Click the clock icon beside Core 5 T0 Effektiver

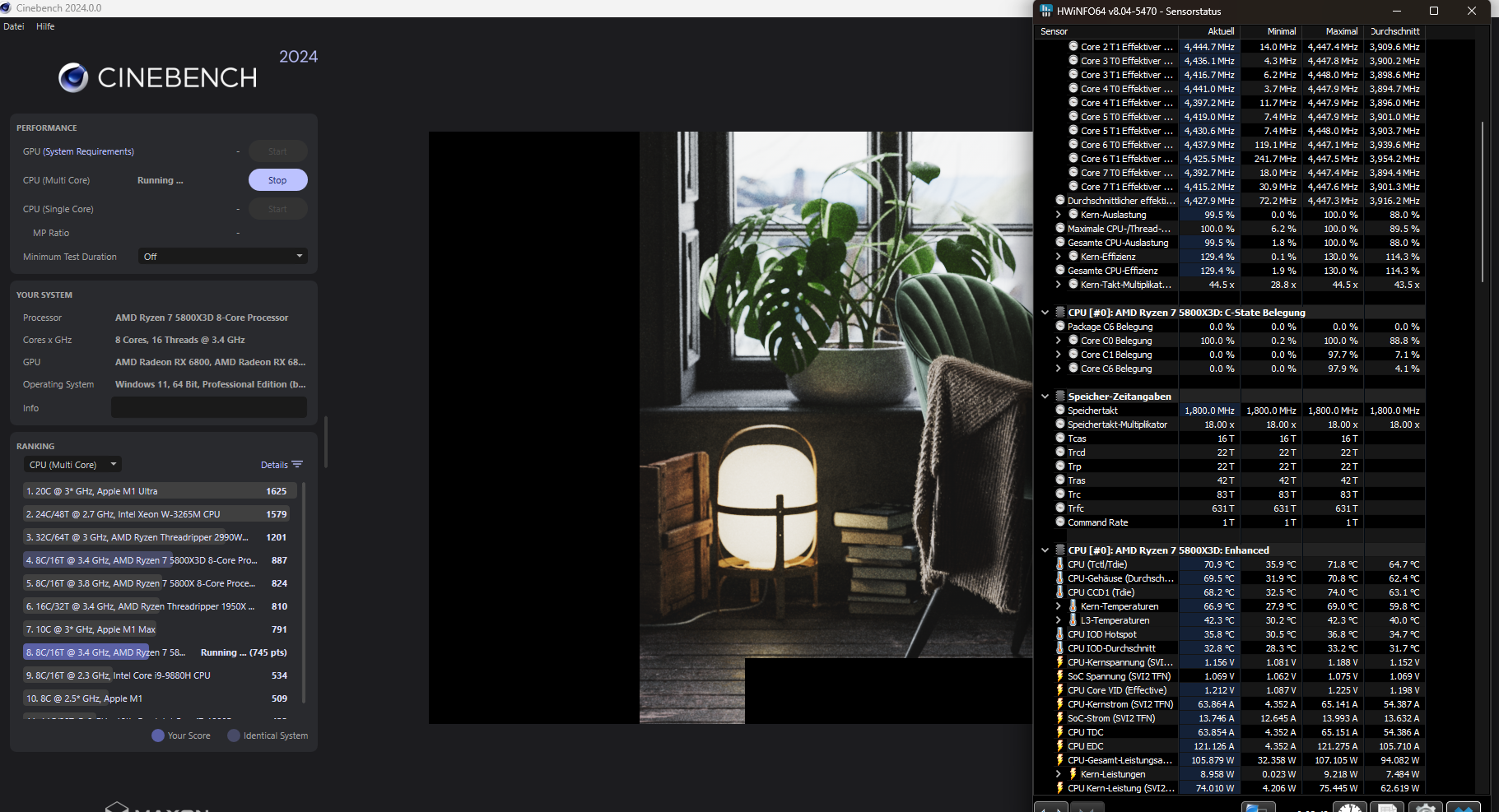(1073, 117)
